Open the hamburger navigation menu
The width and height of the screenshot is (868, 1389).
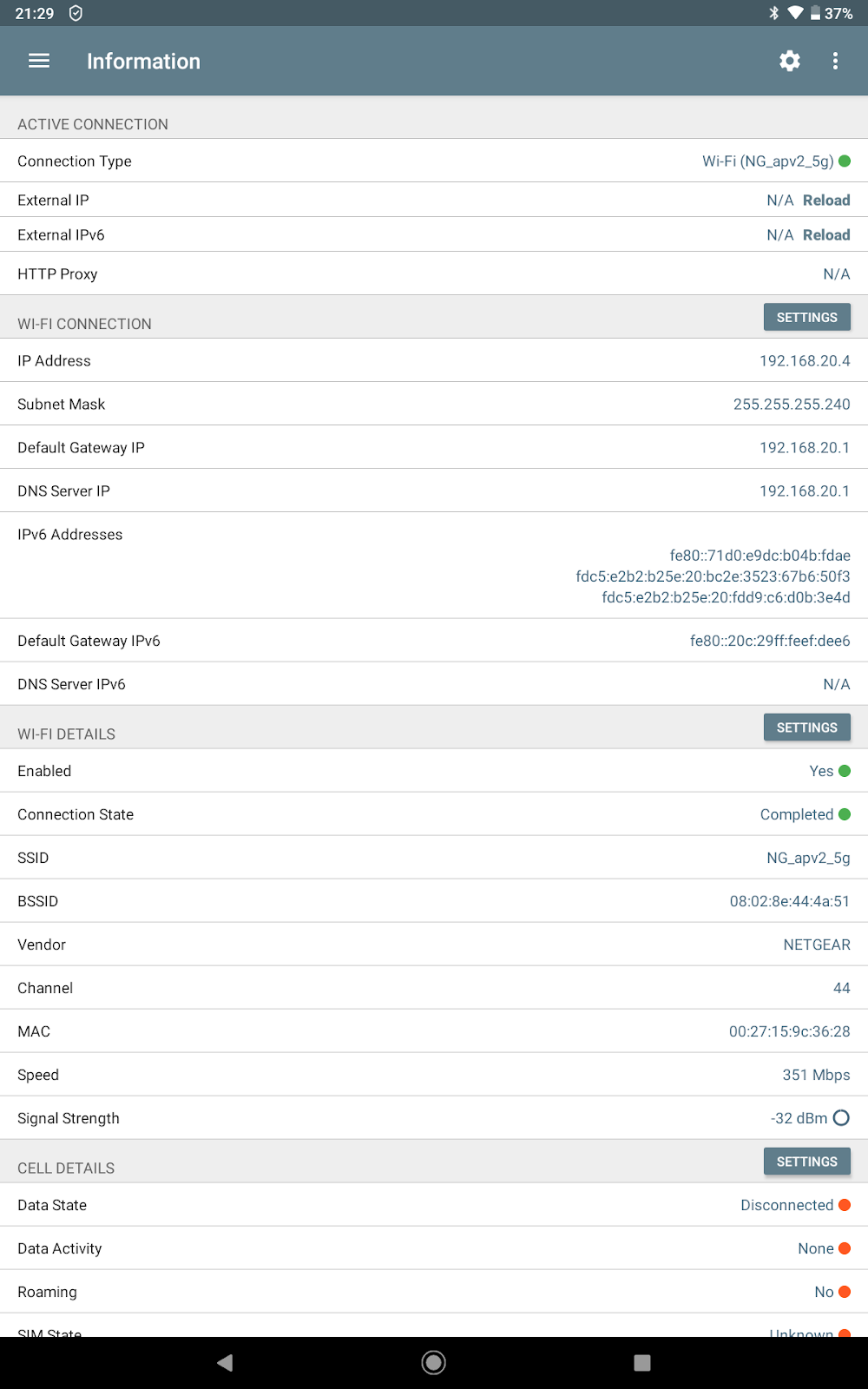(39, 61)
